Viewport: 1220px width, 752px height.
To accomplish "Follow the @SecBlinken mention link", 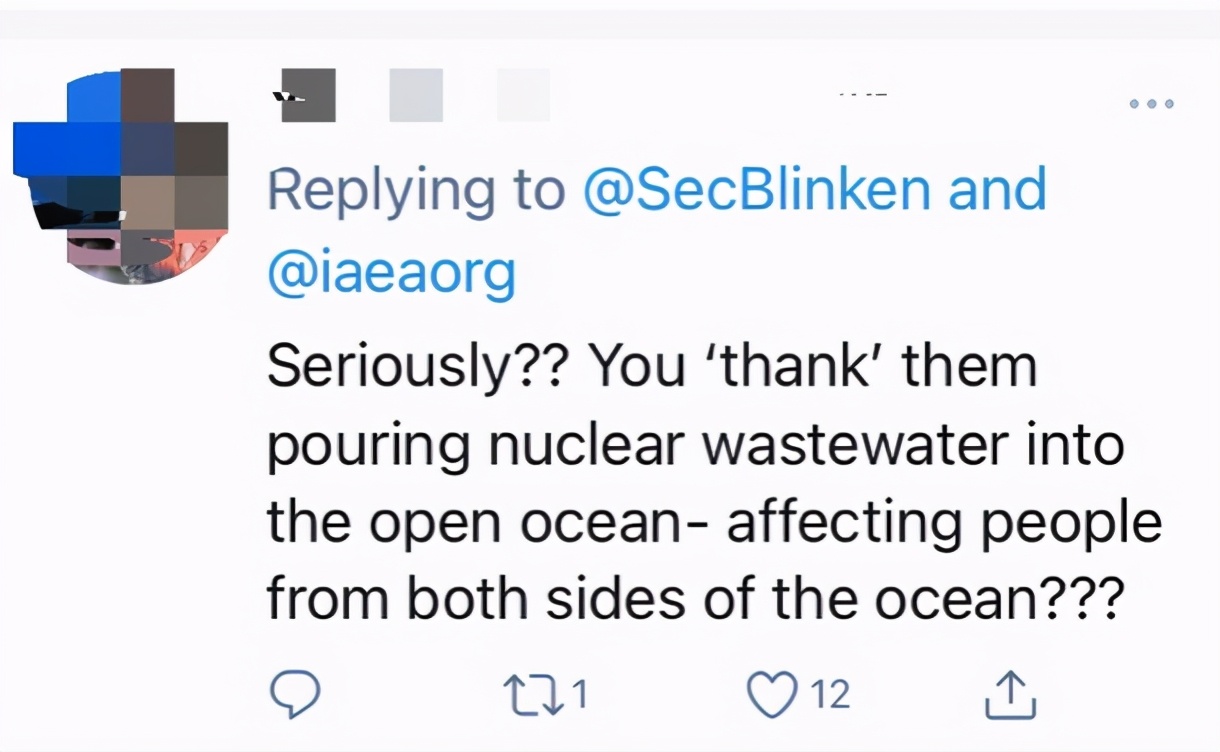I will 755,190.
